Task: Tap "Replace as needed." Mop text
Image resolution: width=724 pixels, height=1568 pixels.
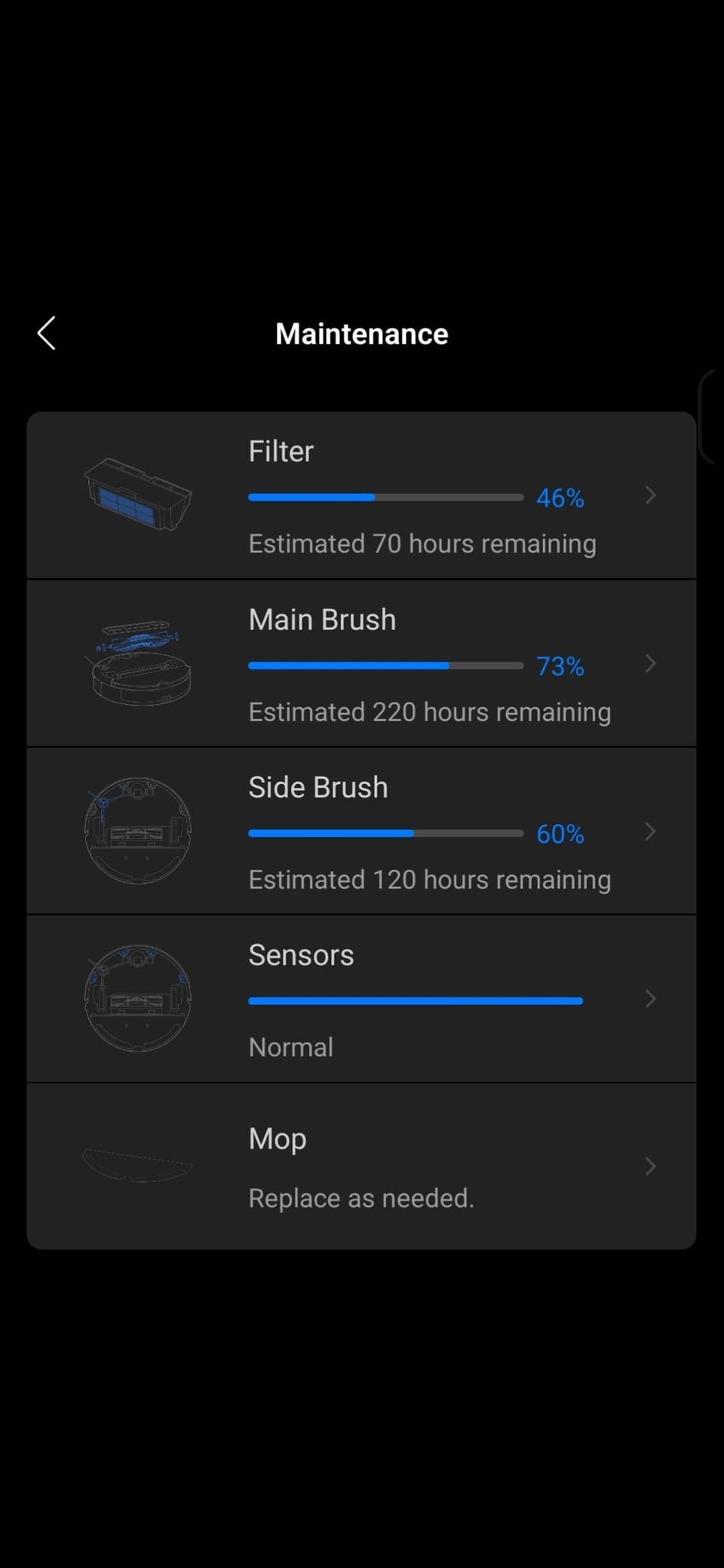Action: [x=361, y=1198]
